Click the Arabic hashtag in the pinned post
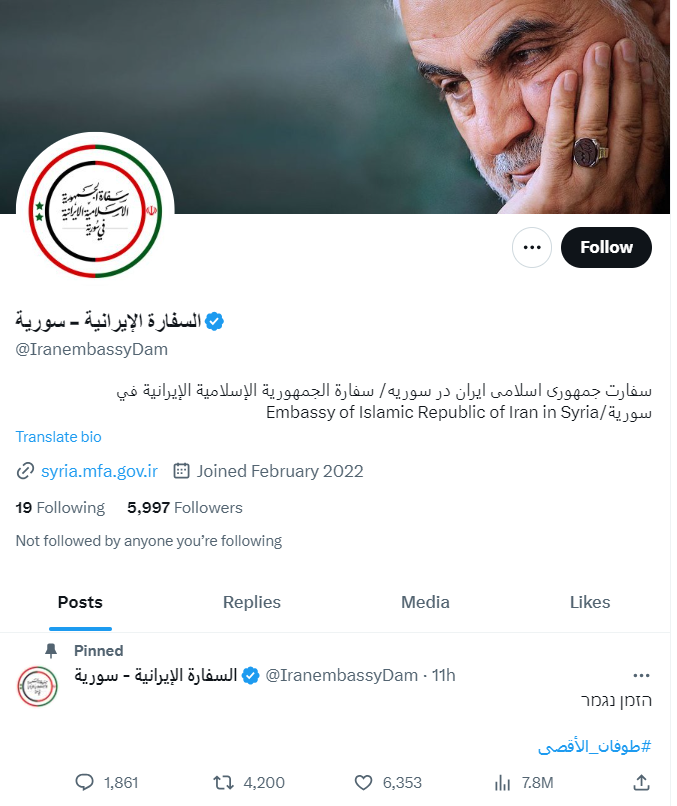 tap(594, 746)
